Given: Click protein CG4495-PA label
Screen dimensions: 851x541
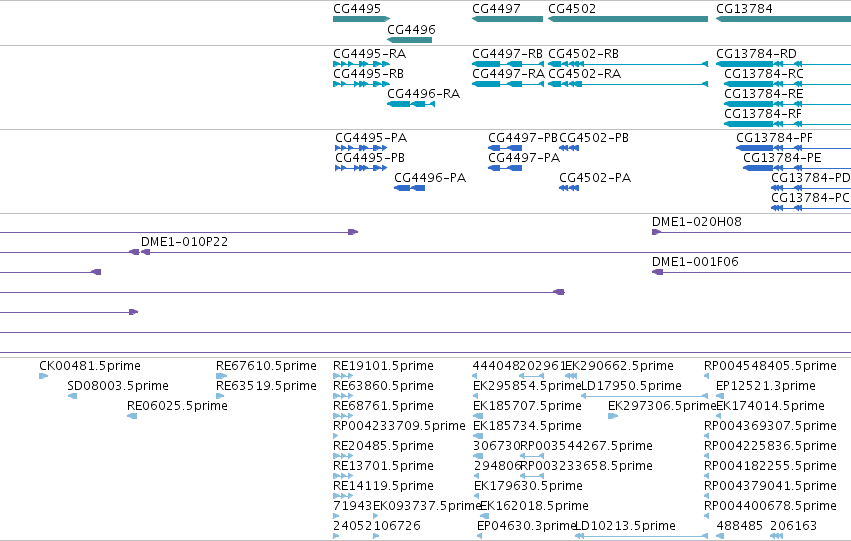Looking at the screenshot, I should (371, 138).
